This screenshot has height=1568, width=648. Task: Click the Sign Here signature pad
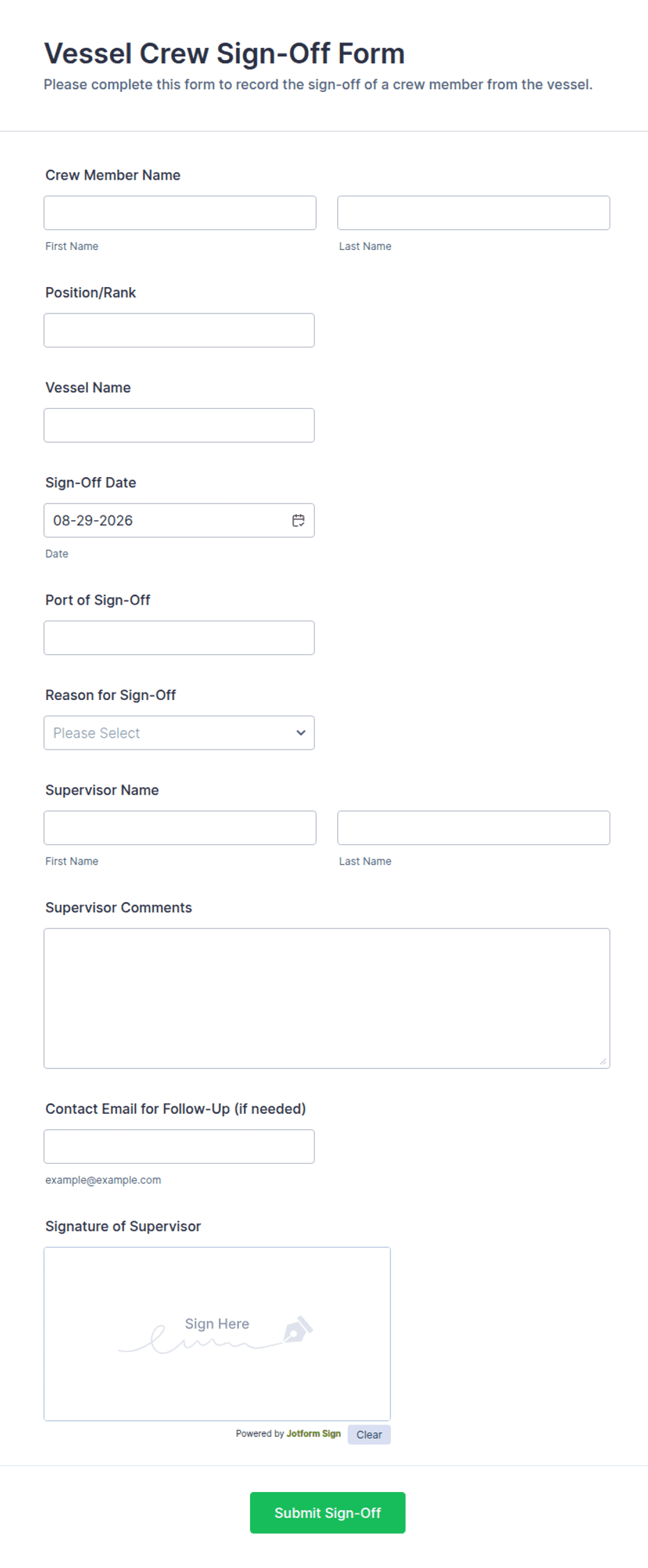tap(217, 1334)
